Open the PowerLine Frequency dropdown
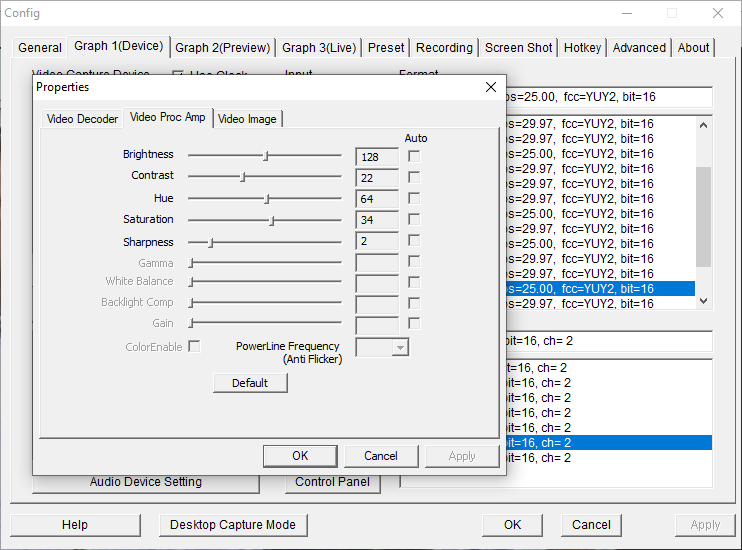742x550 pixels. [400, 347]
